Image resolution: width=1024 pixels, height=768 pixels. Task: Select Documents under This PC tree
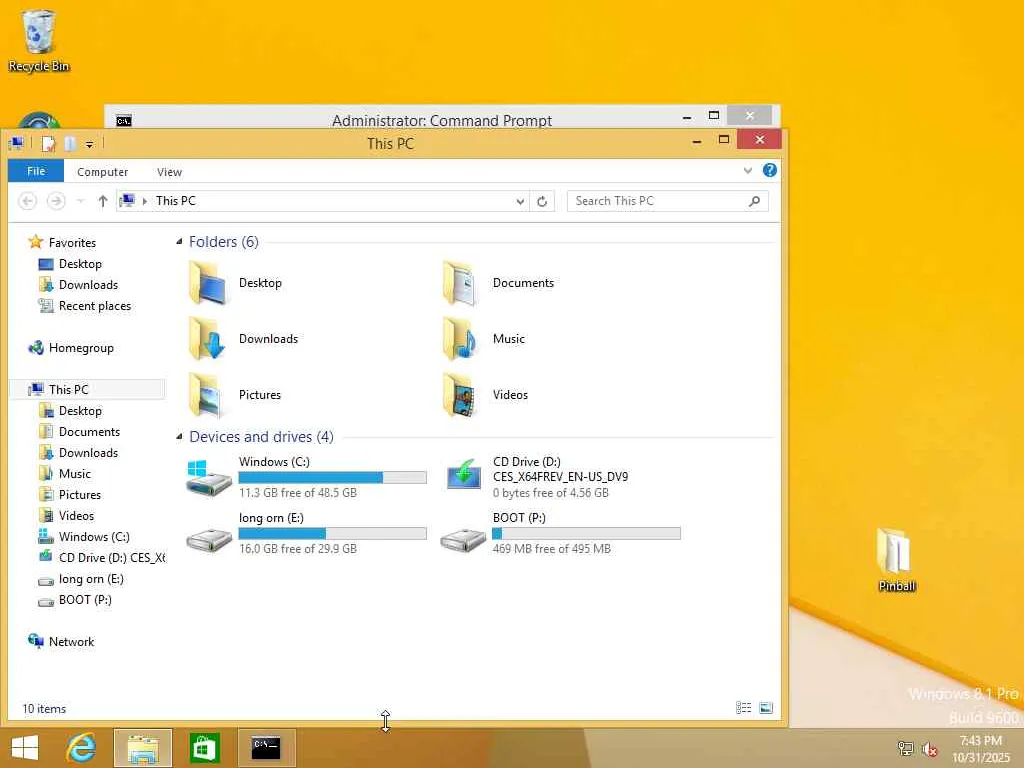tap(89, 432)
